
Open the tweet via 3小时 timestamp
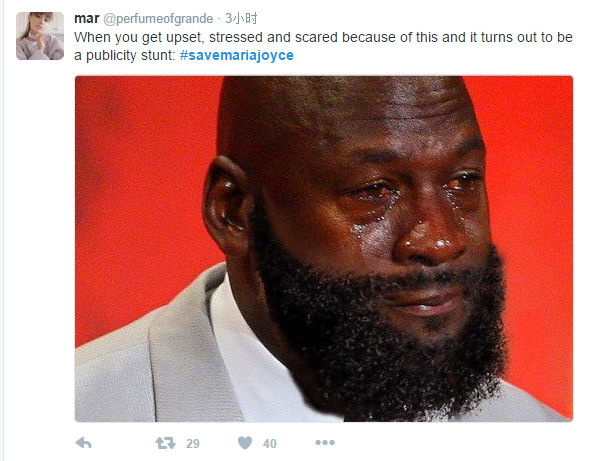[x=241, y=18]
